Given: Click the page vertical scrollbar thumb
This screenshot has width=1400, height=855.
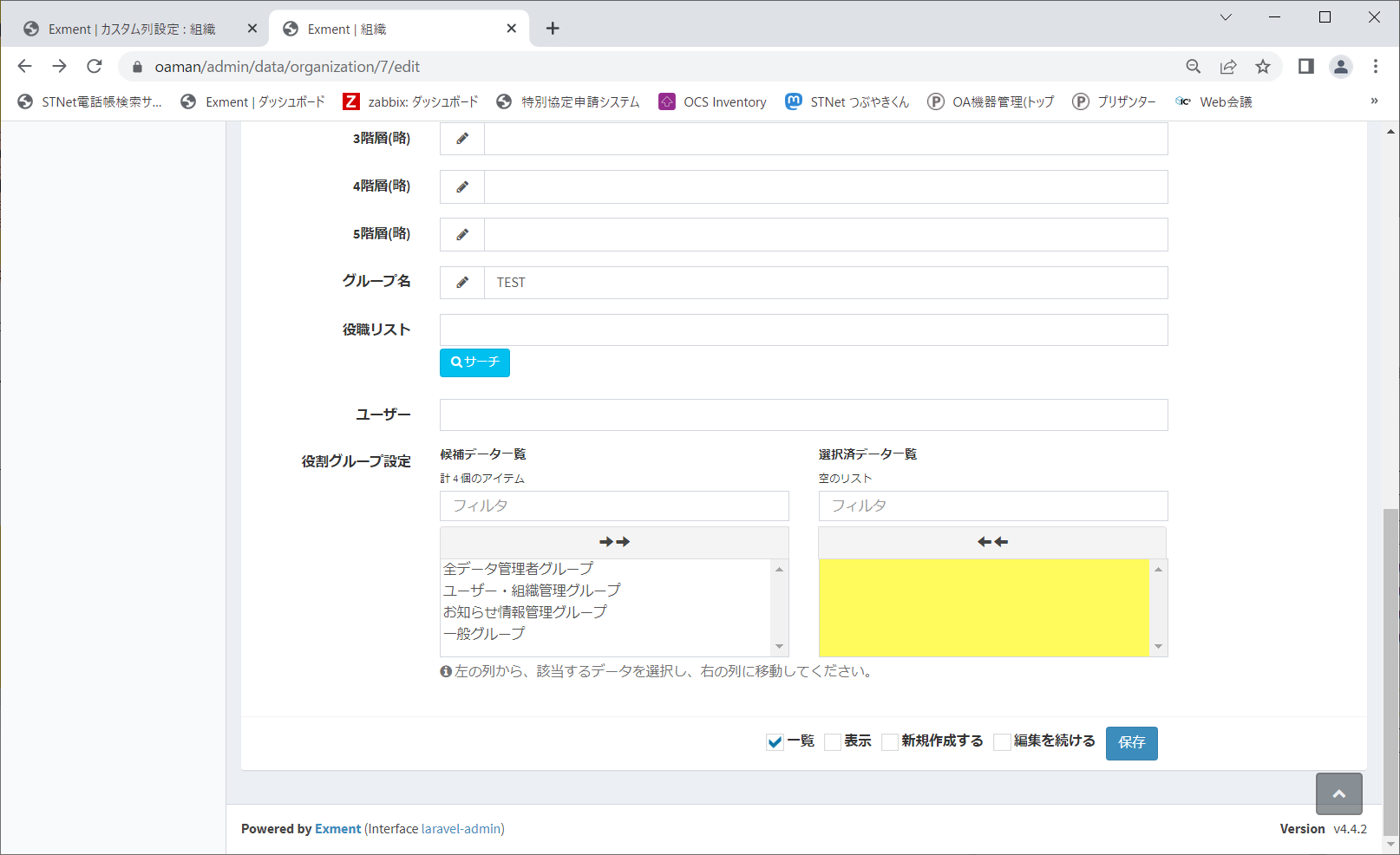Looking at the screenshot, I should pos(1390,672).
